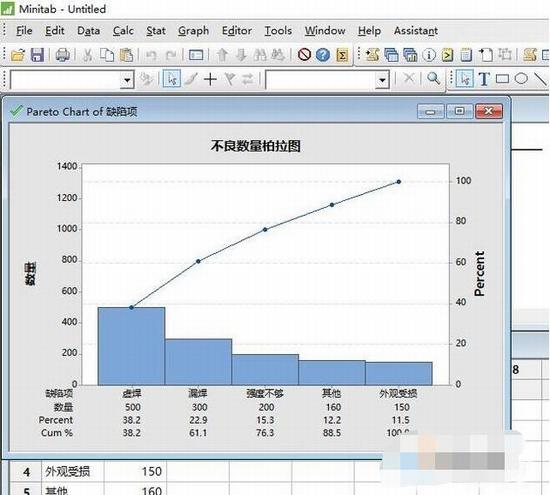This screenshot has width=550, height=495.
Task: Click the Find binoculars icon
Action: [260, 55]
